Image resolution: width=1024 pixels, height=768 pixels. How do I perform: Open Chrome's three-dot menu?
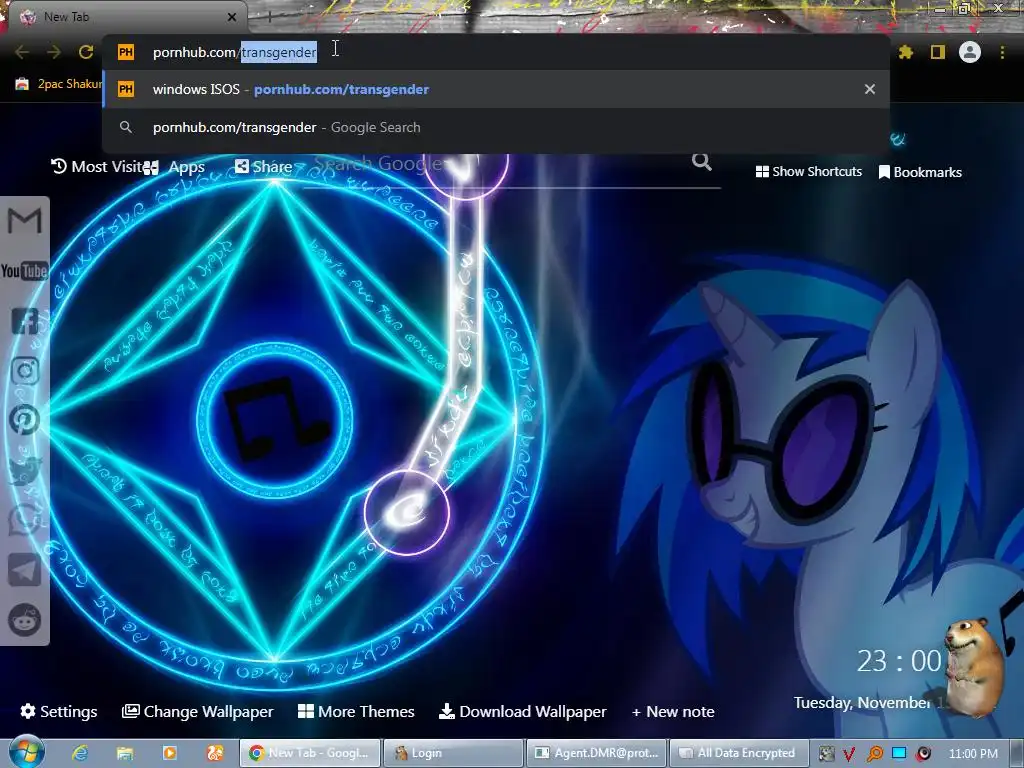coord(1002,52)
